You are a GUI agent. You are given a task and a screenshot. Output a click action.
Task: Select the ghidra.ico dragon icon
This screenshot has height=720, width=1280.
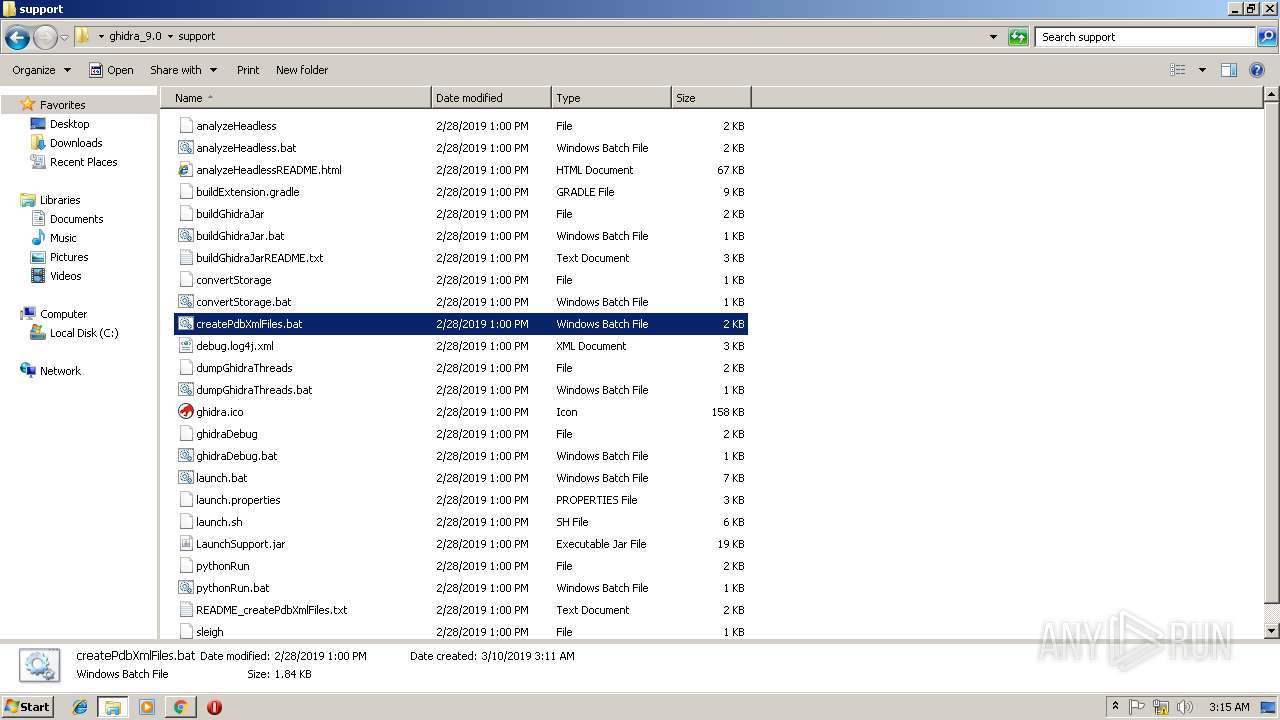click(x=185, y=412)
